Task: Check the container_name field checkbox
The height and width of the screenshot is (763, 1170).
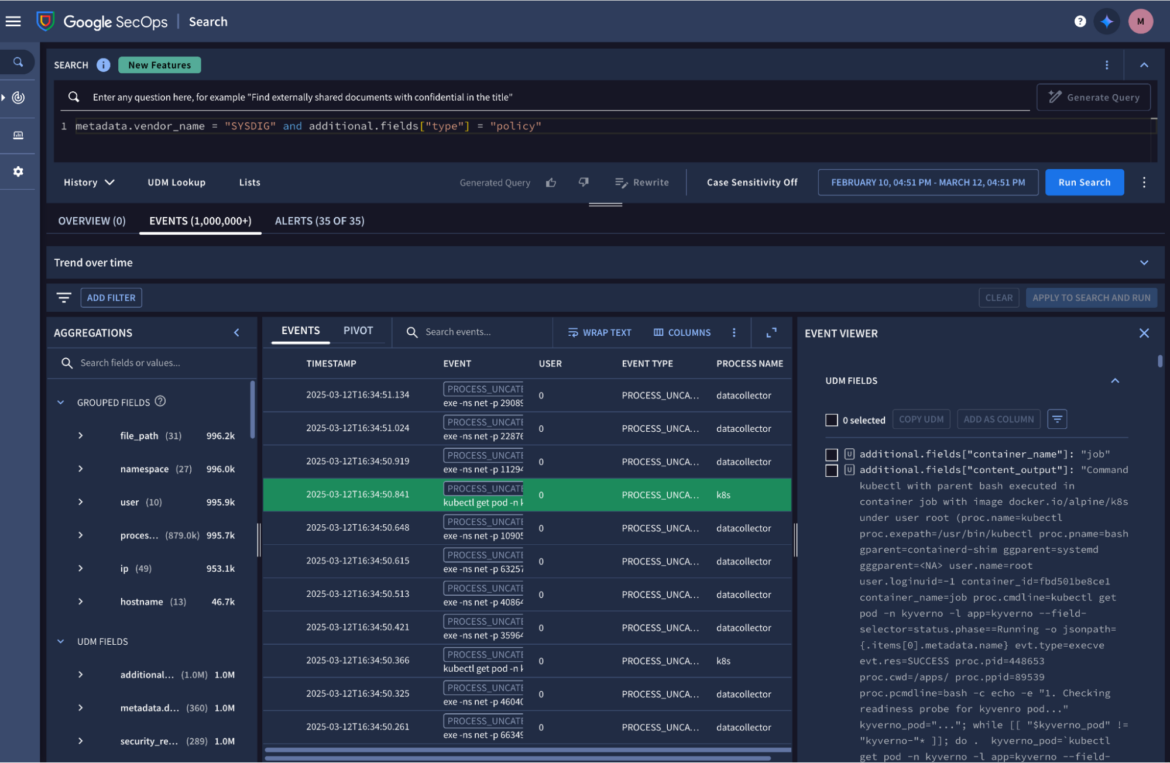Action: pos(831,454)
